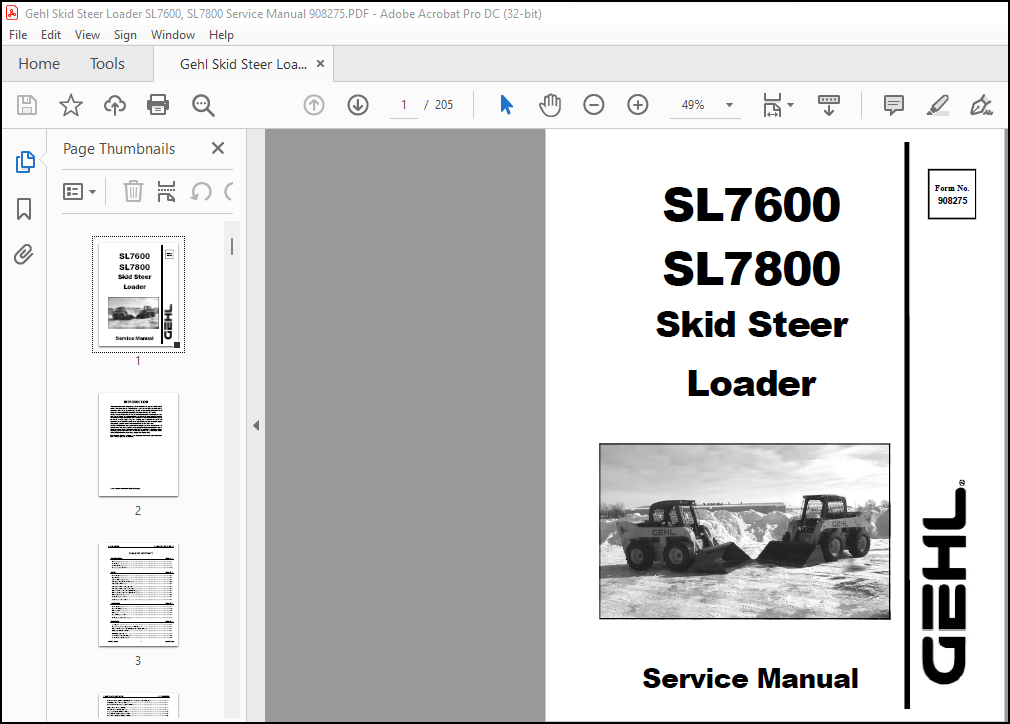Select the Gehl Skid Steer Loa... document tab
The height and width of the screenshot is (724, 1010).
point(243,64)
